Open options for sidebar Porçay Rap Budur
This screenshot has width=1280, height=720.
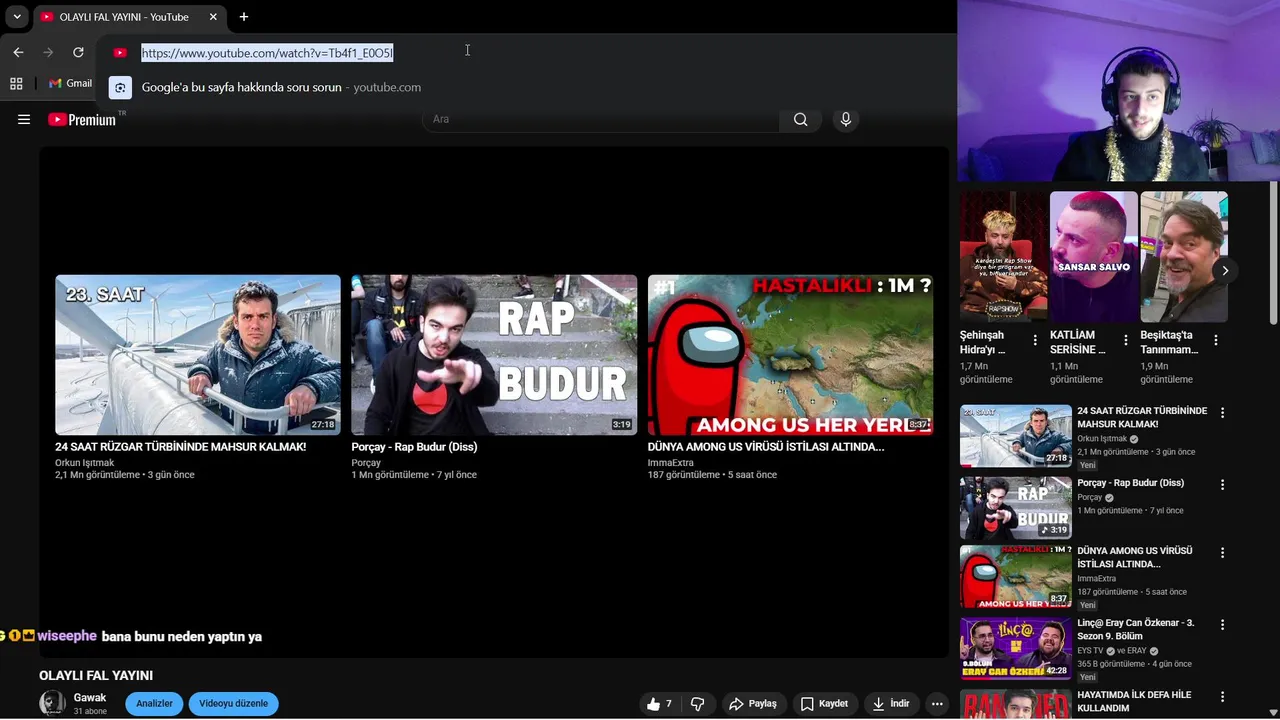(1222, 485)
